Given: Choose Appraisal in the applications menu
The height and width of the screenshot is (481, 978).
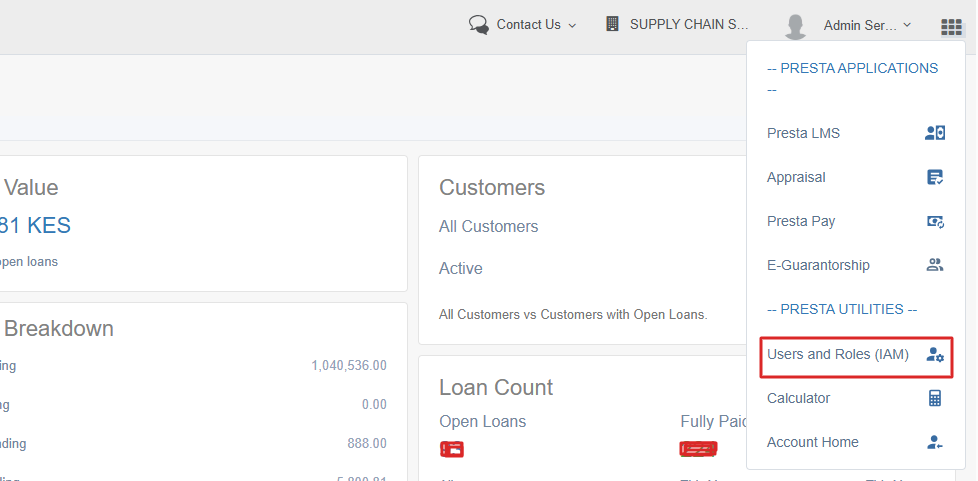Looking at the screenshot, I should click(796, 177).
